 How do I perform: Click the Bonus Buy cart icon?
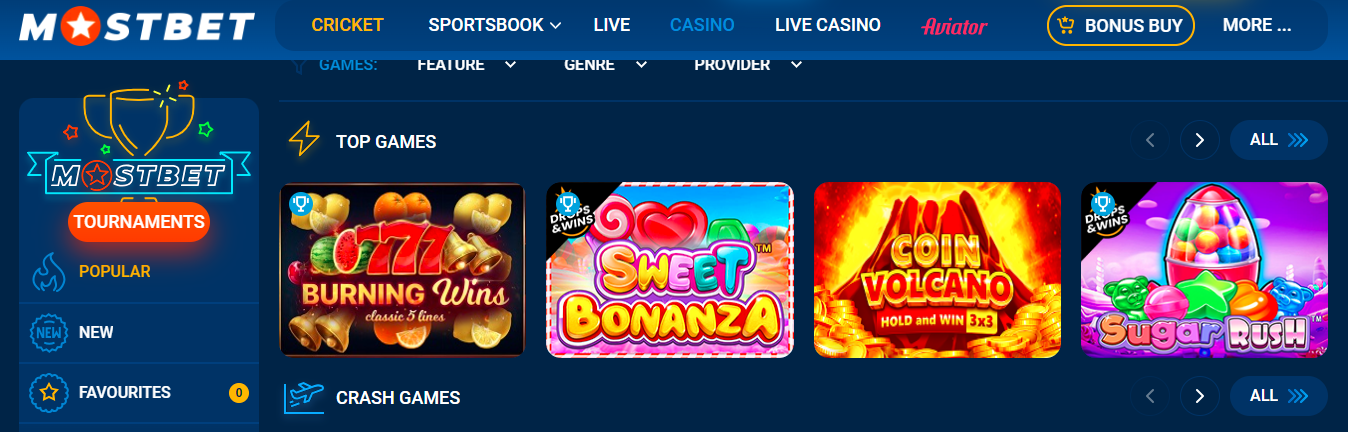tap(1066, 26)
